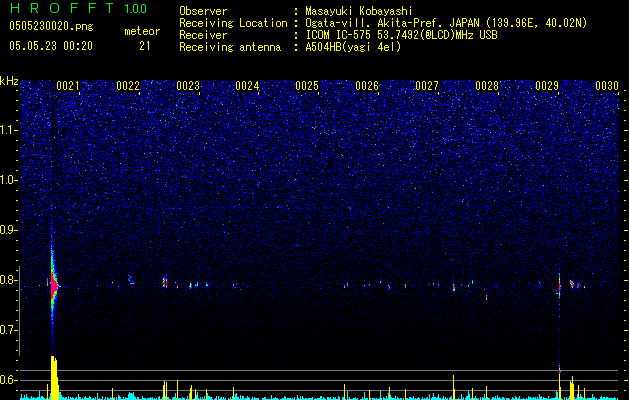Click the 0027 time marker
The height and width of the screenshot is (400, 629).
427,86
